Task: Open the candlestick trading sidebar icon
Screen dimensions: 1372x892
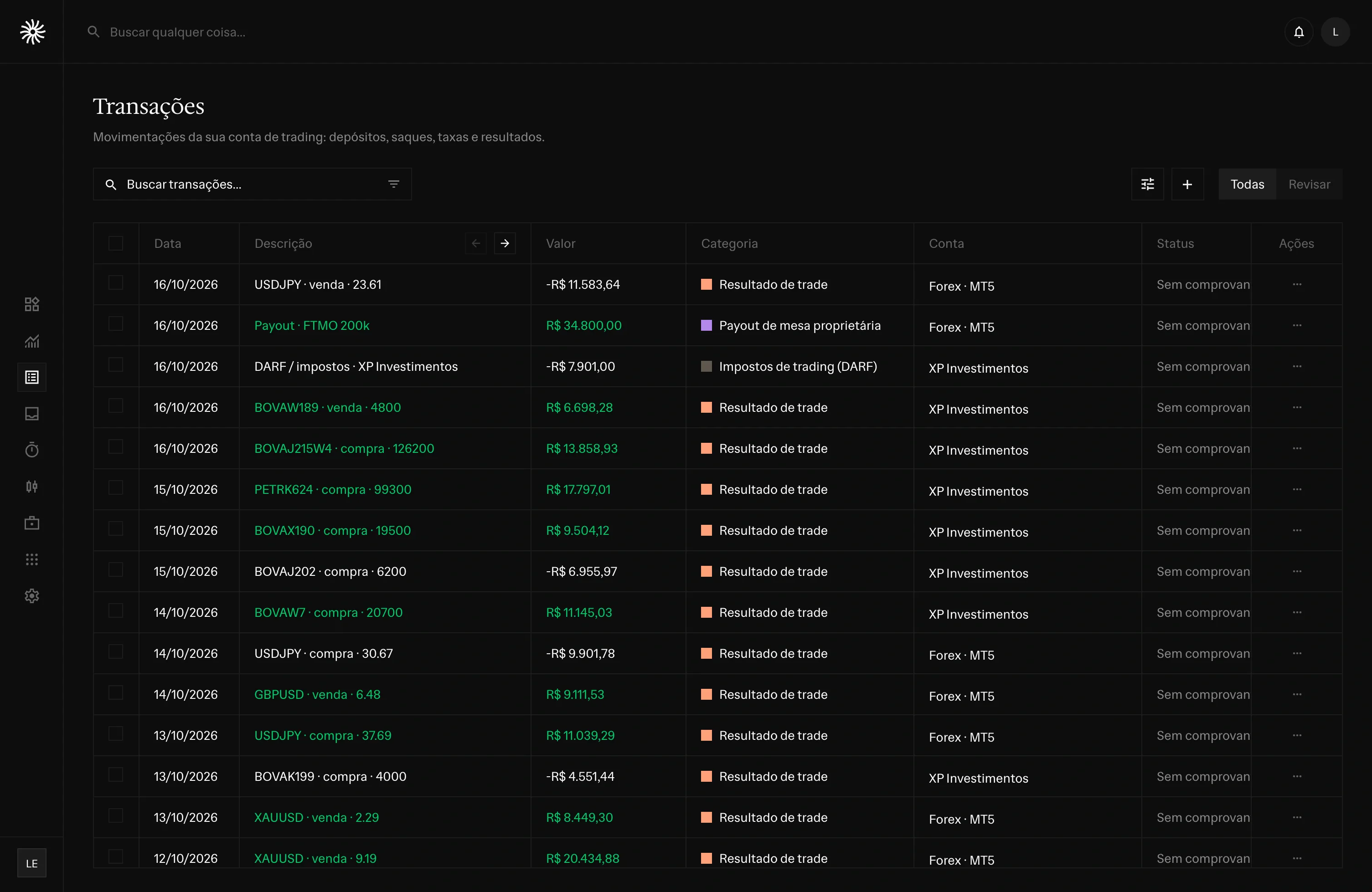Action: (32, 487)
